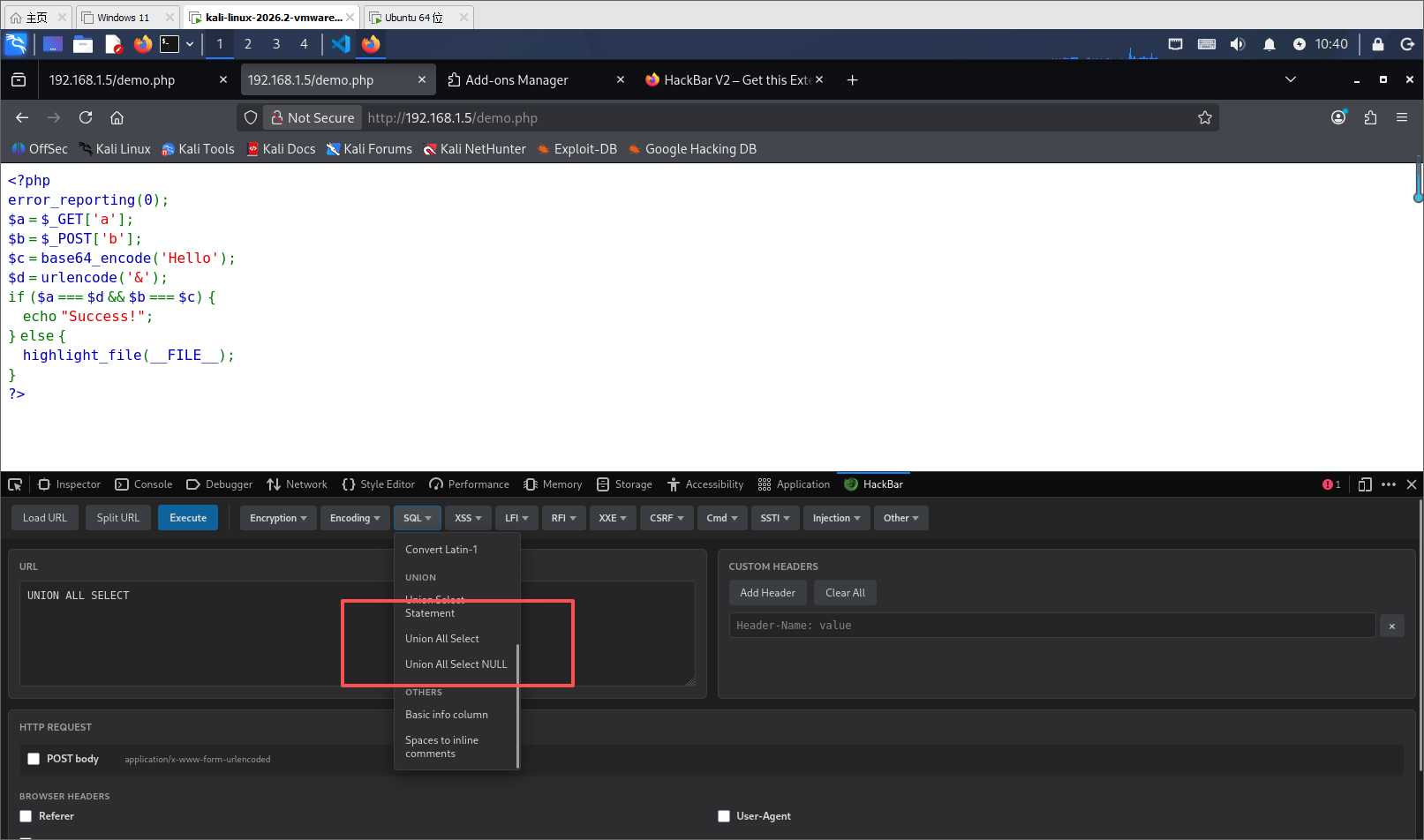Screen dimensions: 1424x840
Task: Open the Google Hacking DB bookmark
Action: click(692, 149)
